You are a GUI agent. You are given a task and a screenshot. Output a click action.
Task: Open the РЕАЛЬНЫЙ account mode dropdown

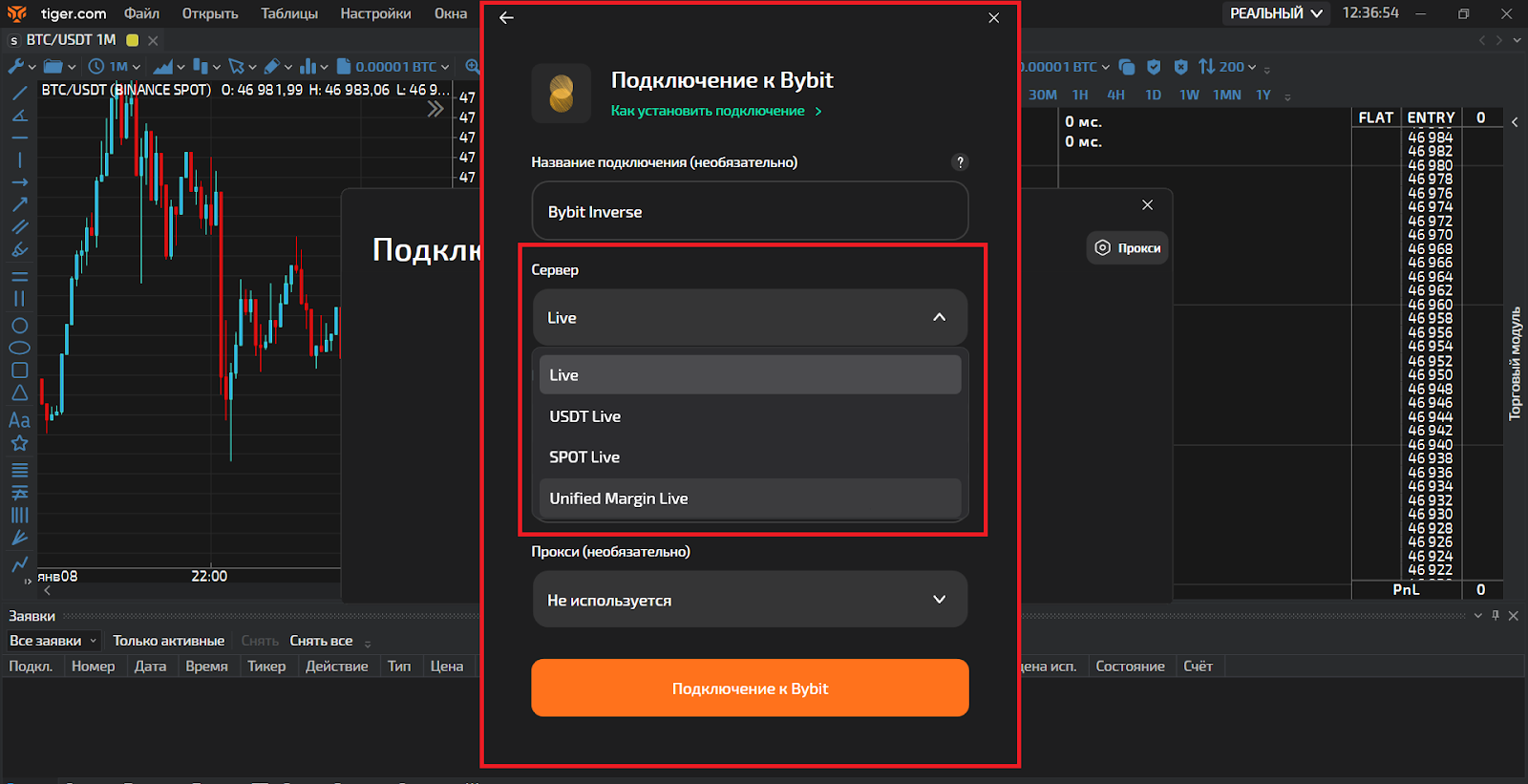1276,13
